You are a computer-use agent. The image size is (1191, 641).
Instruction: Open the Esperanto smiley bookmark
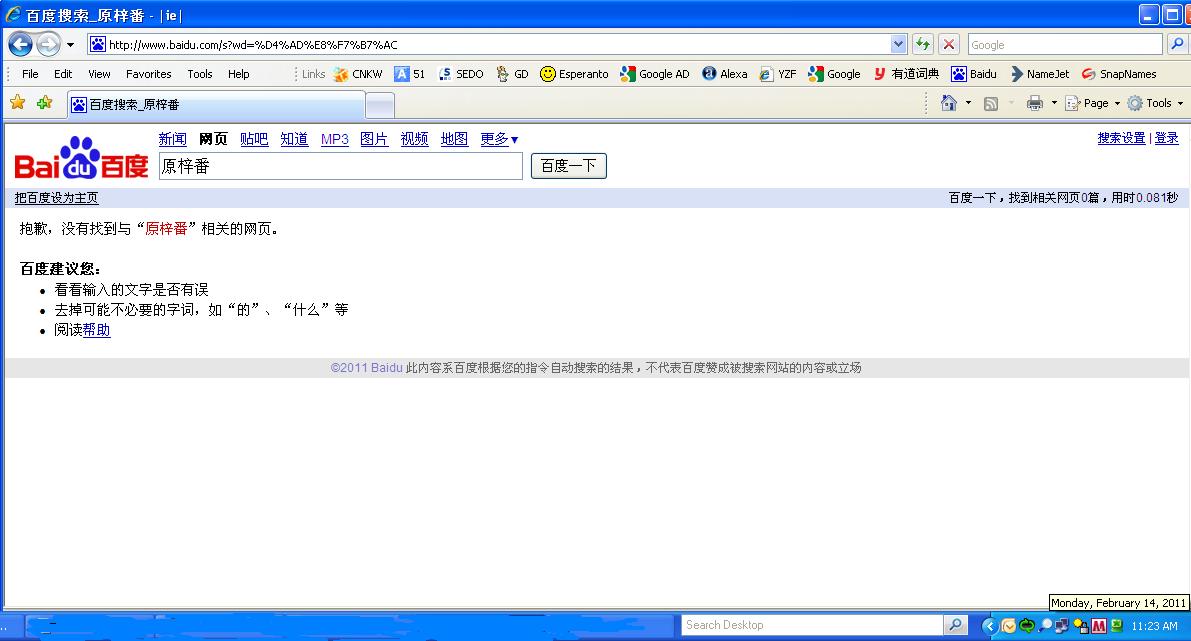pos(574,74)
